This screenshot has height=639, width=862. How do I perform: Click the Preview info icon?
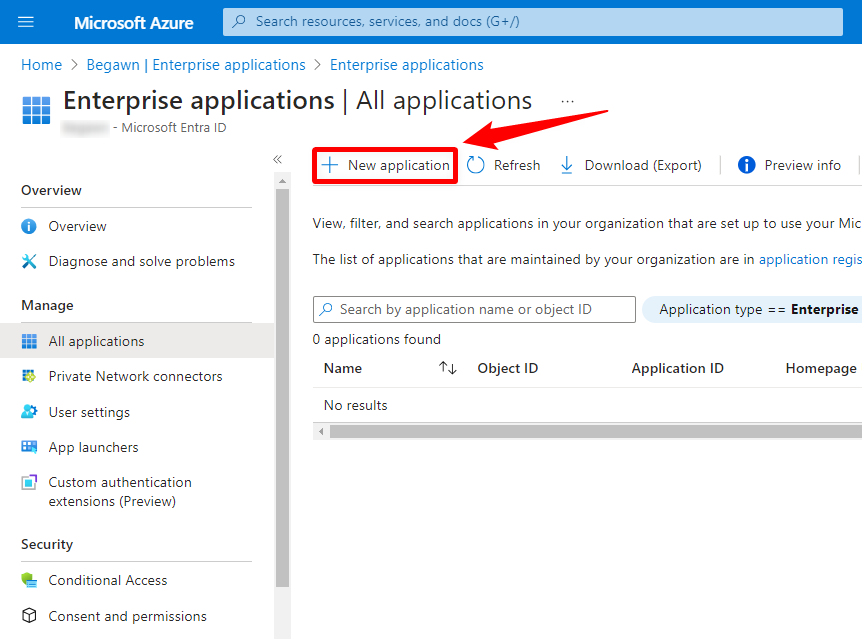click(x=747, y=165)
